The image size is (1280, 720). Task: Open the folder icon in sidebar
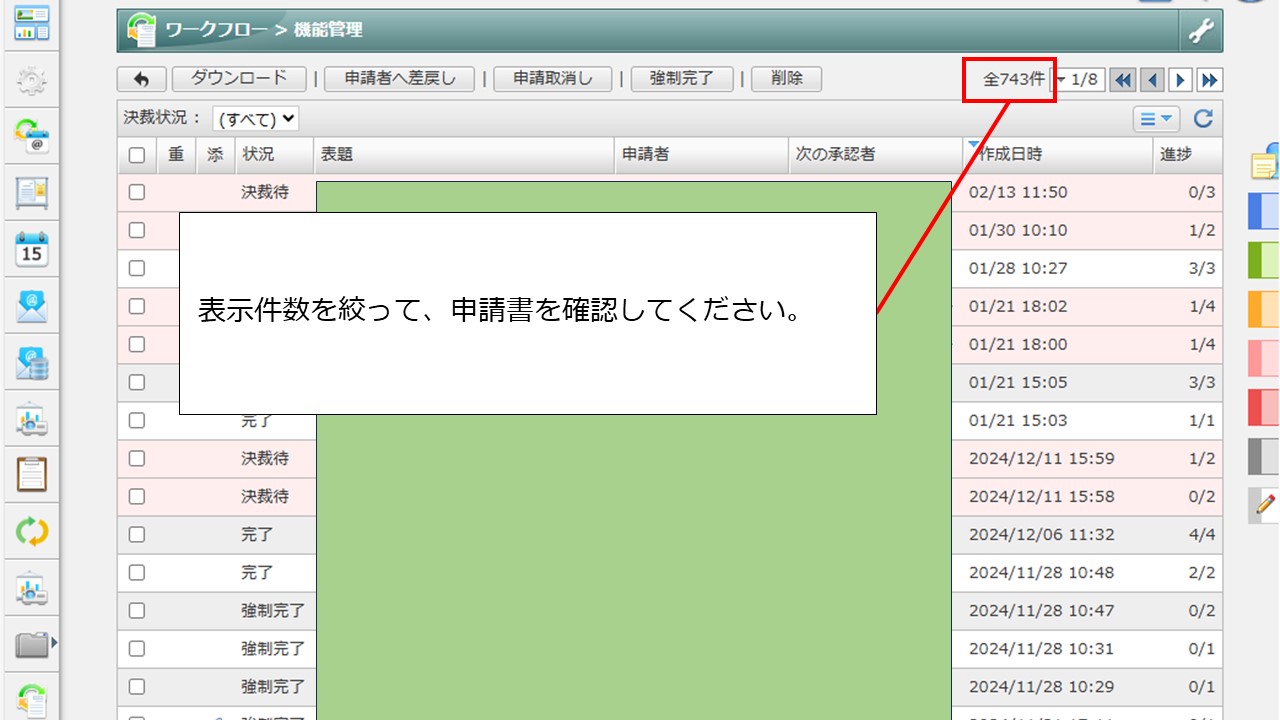[32, 645]
